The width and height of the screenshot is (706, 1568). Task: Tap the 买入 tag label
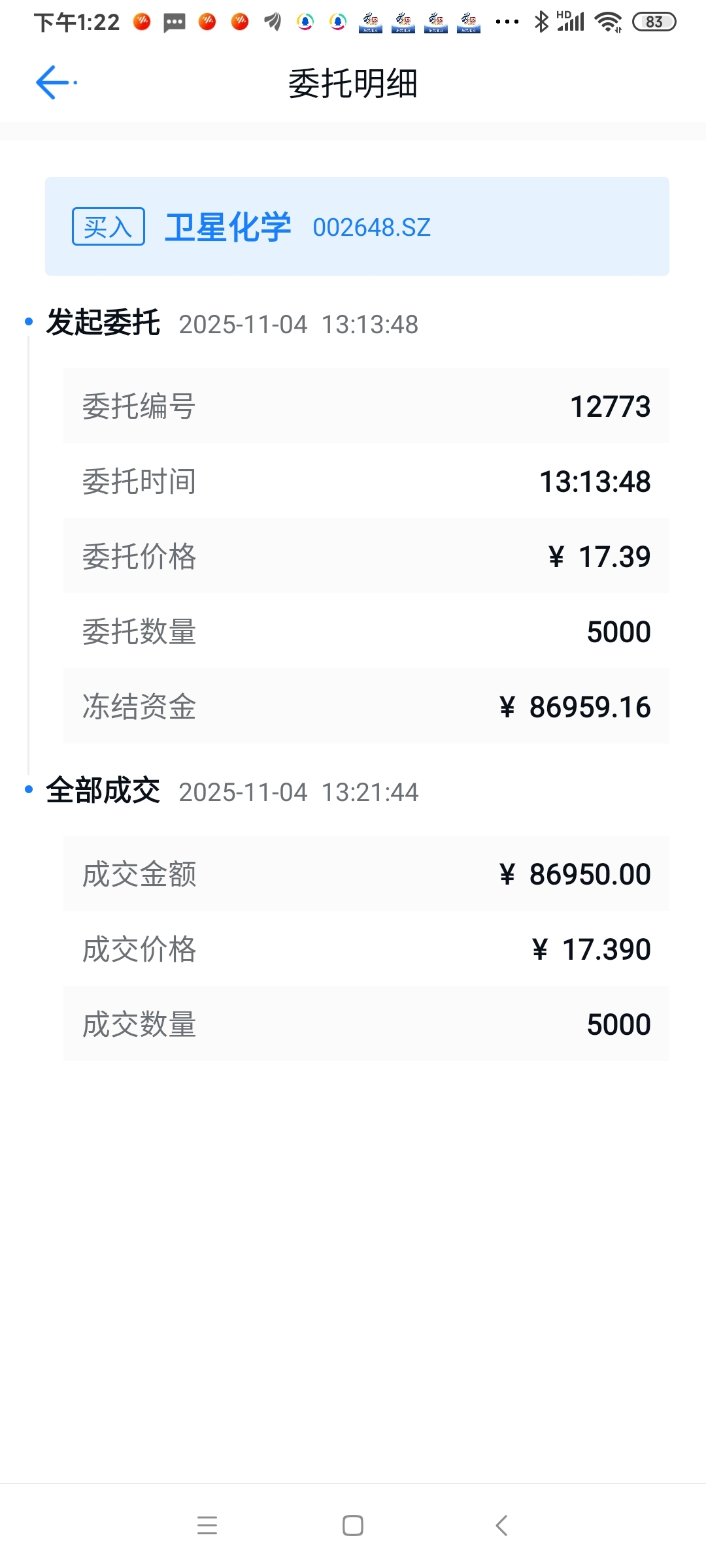(x=109, y=227)
